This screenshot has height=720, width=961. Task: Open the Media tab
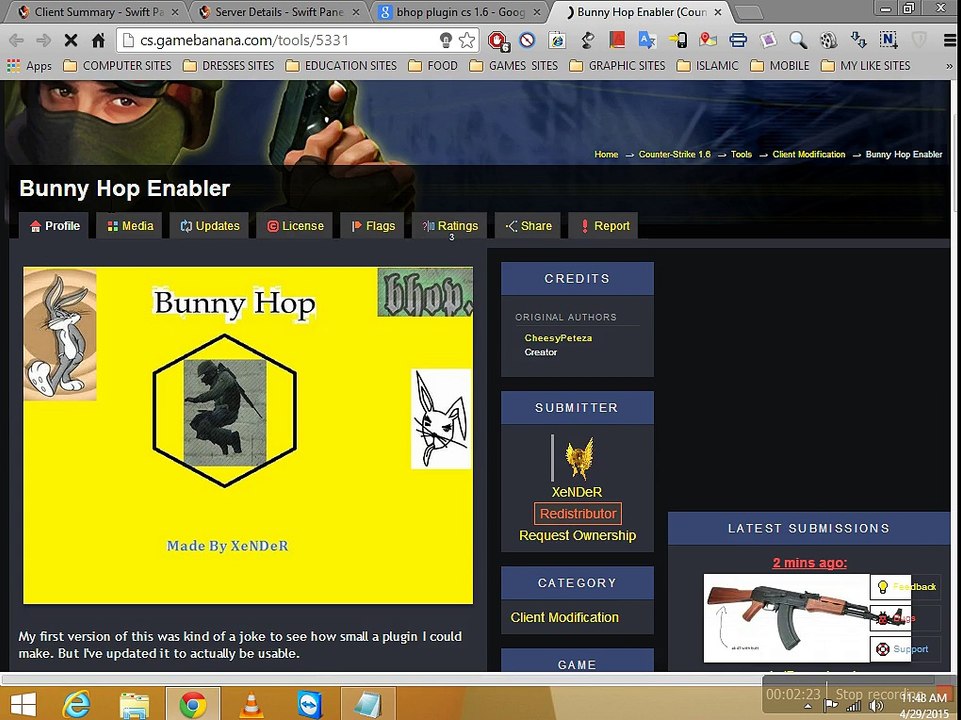click(130, 225)
